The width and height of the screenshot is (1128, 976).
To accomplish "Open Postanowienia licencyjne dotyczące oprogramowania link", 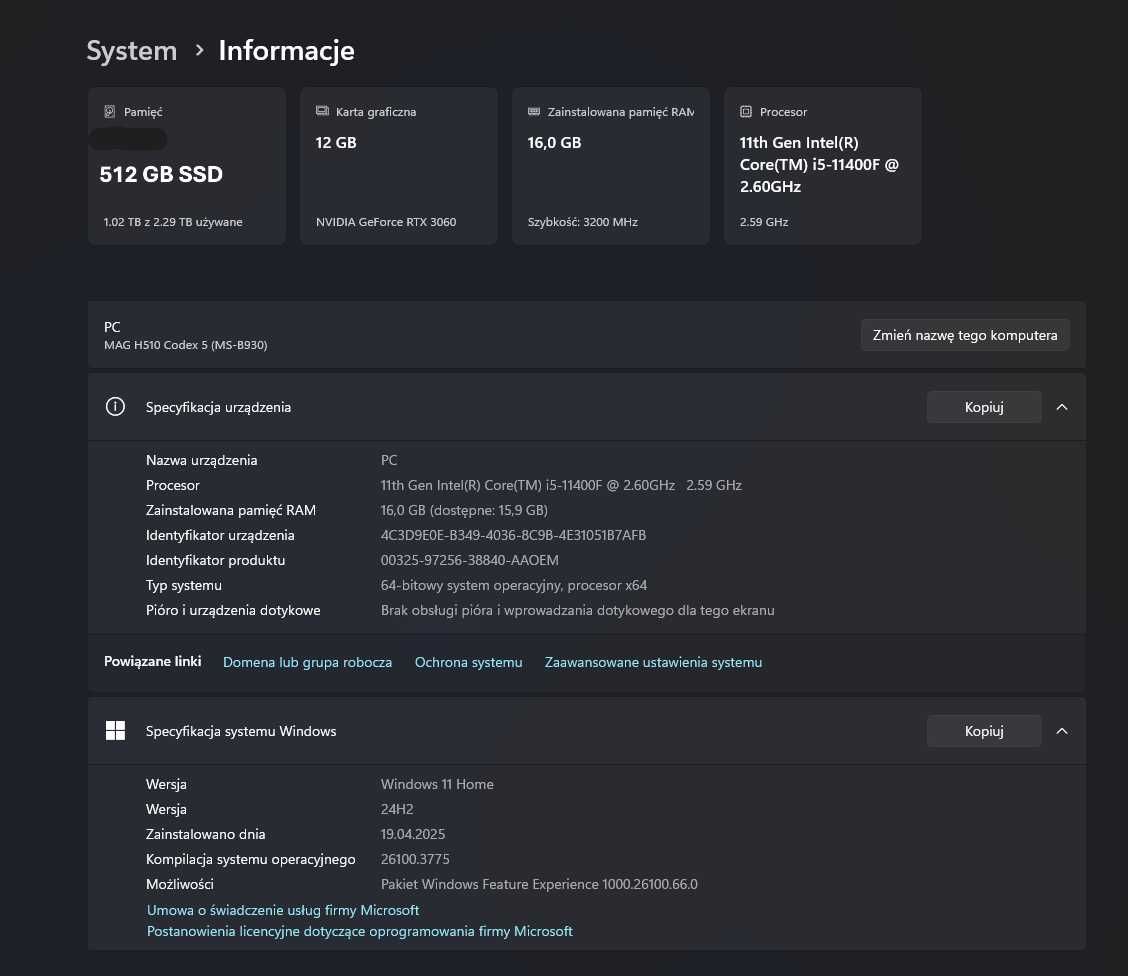I will click(x=360, y=931).
